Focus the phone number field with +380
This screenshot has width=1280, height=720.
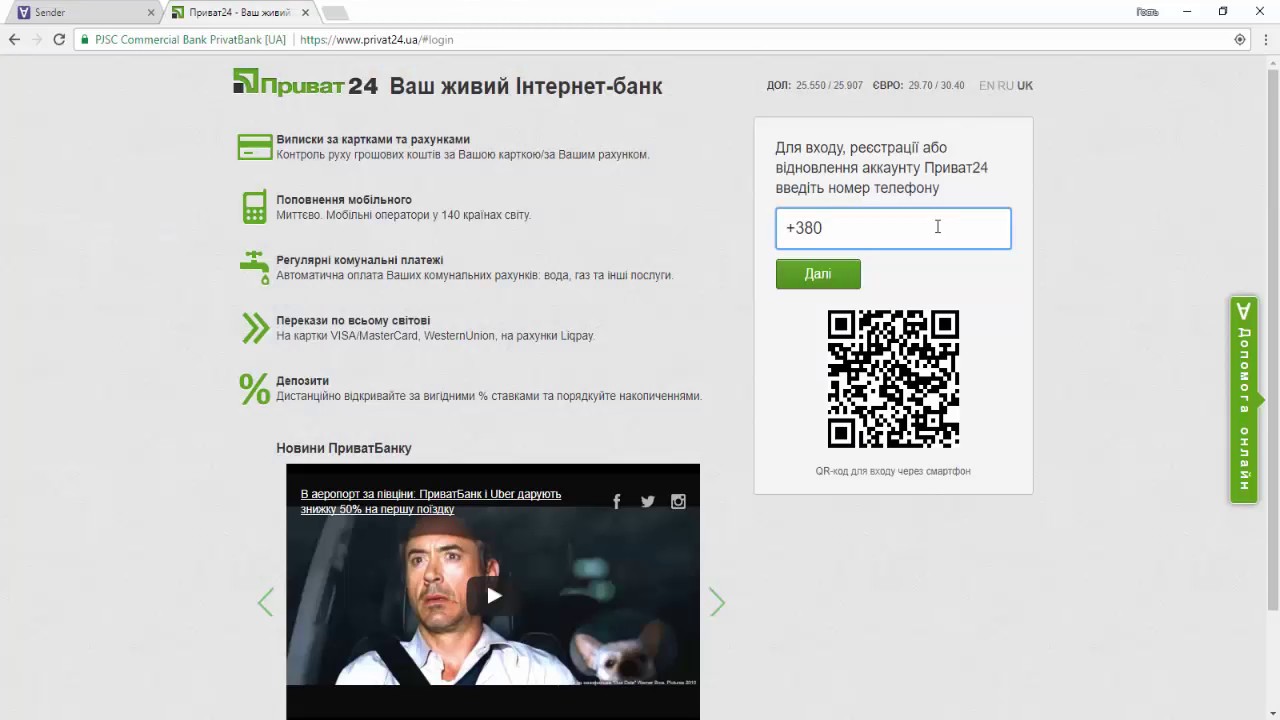point(893,228)
